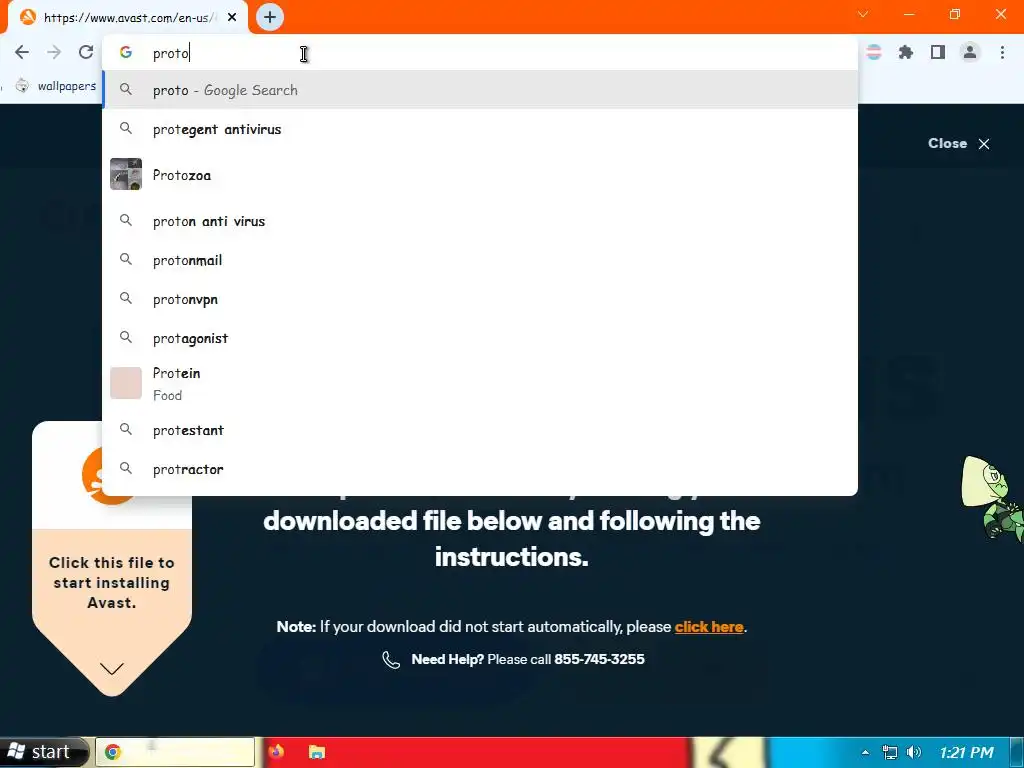This screenshot has width=1024, height=768.
Task: Click the phone number 855-745-3255
Action: (x=599, y=660)
